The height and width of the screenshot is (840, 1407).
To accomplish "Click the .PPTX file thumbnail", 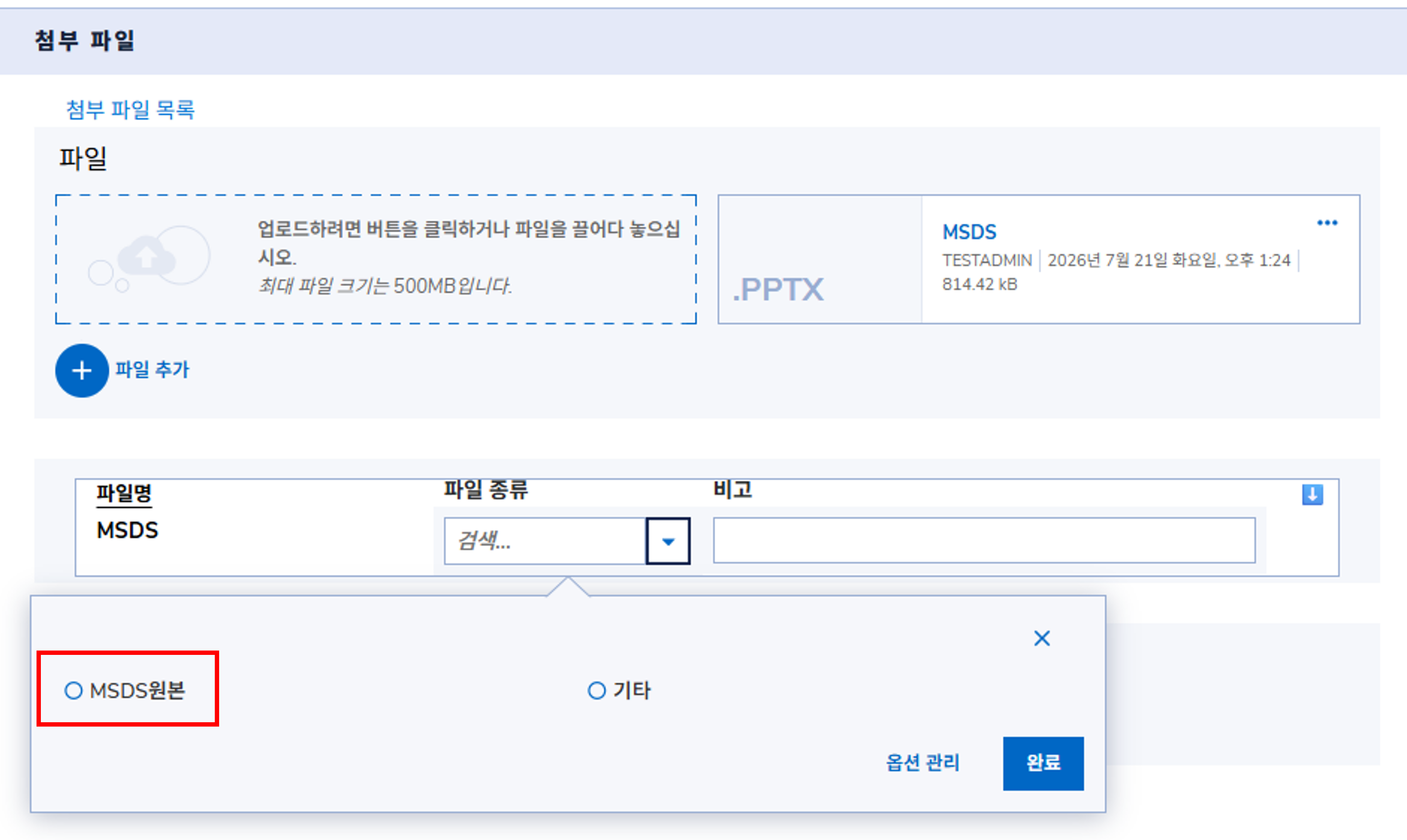I will coord(820,259).
